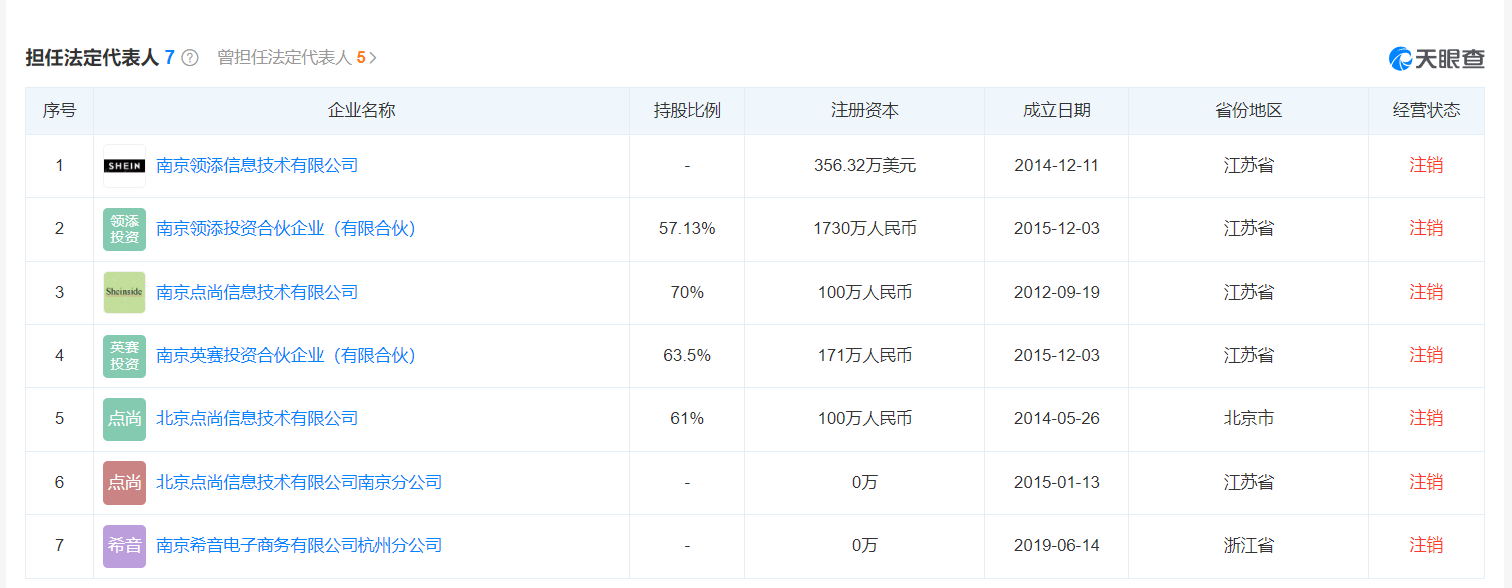Click the green 英赛投资 logo icon
Viewport: 1512px width, 588px height.
click(x=124, y=356)
